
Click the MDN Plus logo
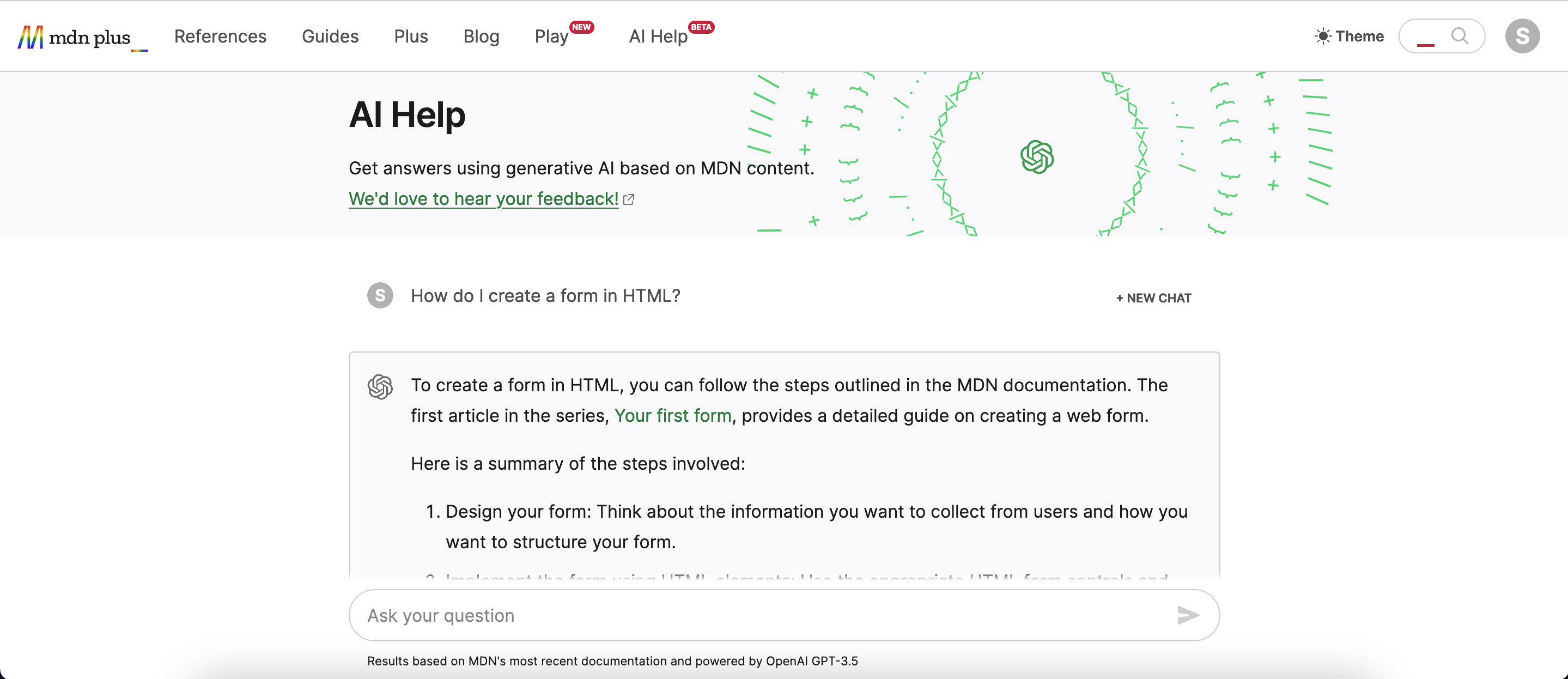click(x=76, y=37)
